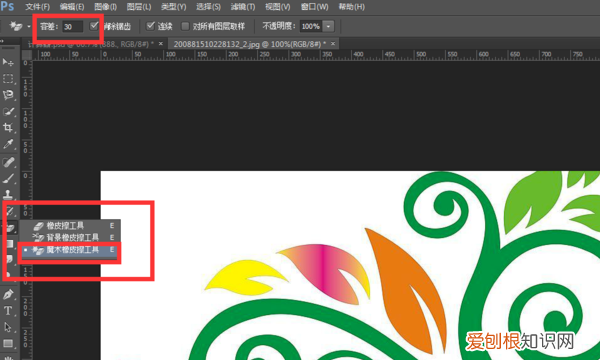
Task: Open the 类型(Y) menu
Action: (x=173, y=7)
